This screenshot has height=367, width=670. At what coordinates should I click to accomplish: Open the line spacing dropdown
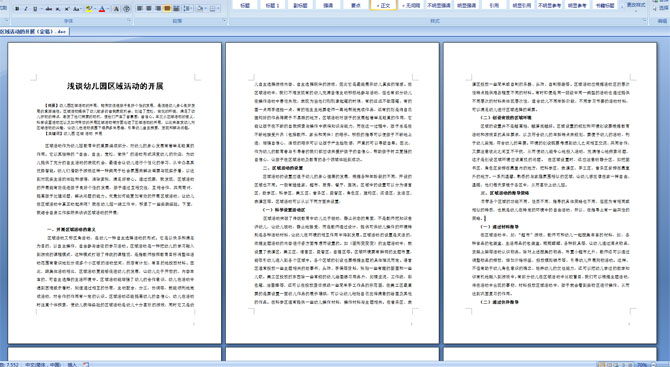click(x=188, y=8)
